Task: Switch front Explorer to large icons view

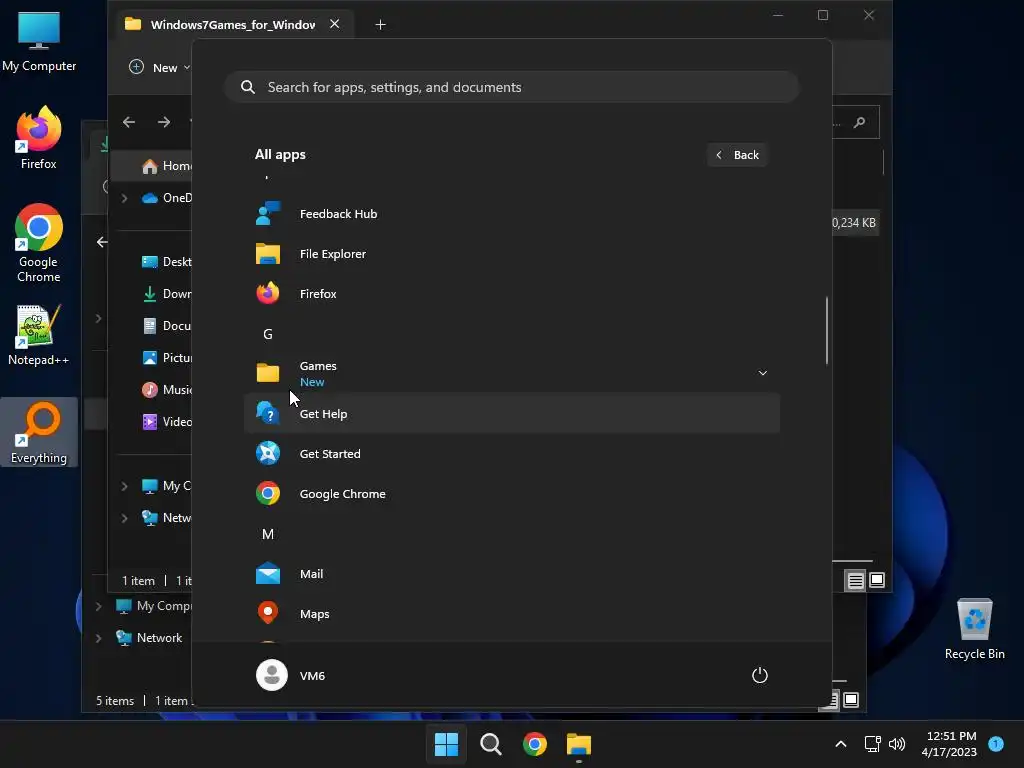Action: pyautogui.click(x=877, y=580)
